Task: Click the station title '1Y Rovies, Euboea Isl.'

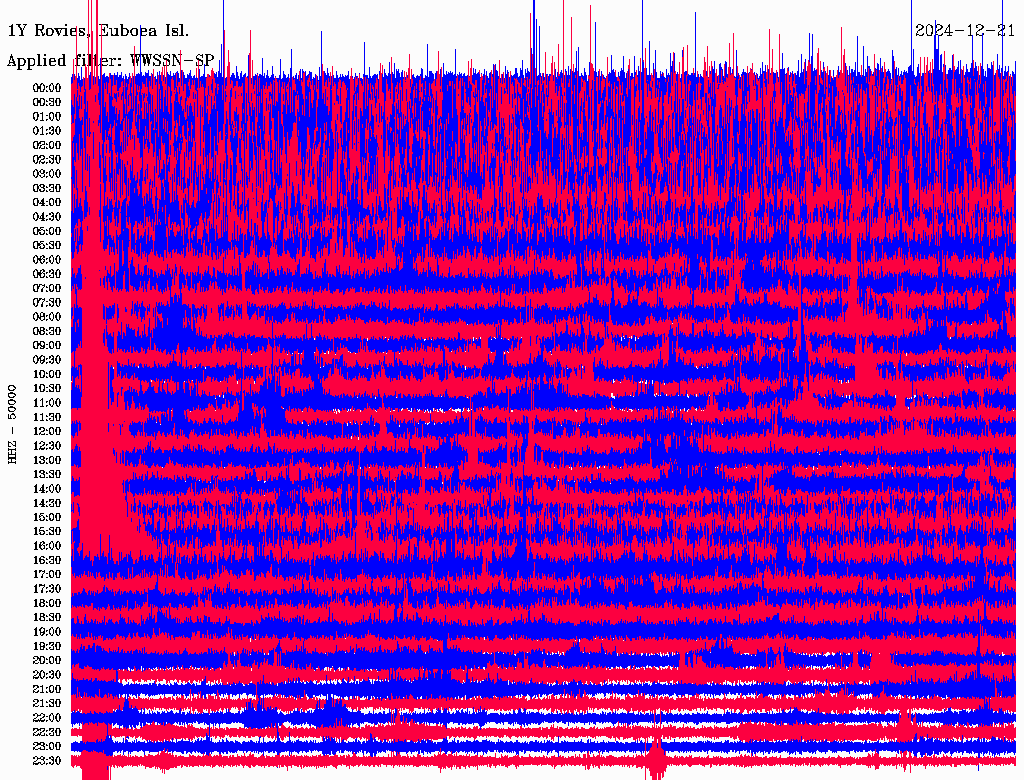Action: [x=98, y=30]
